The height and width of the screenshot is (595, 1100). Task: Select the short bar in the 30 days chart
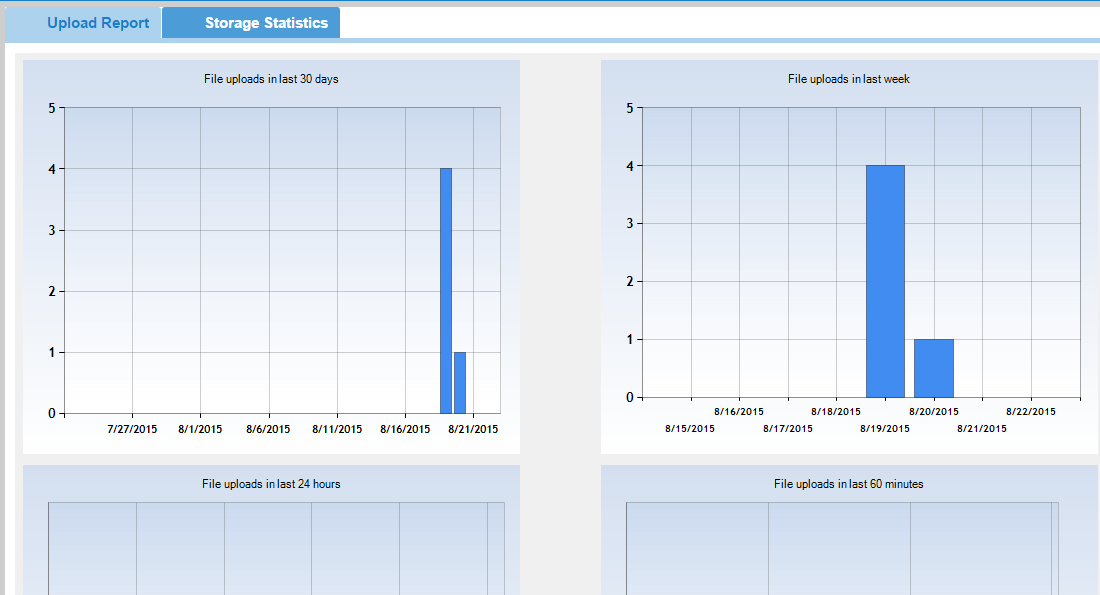click(x=460, y=383)
